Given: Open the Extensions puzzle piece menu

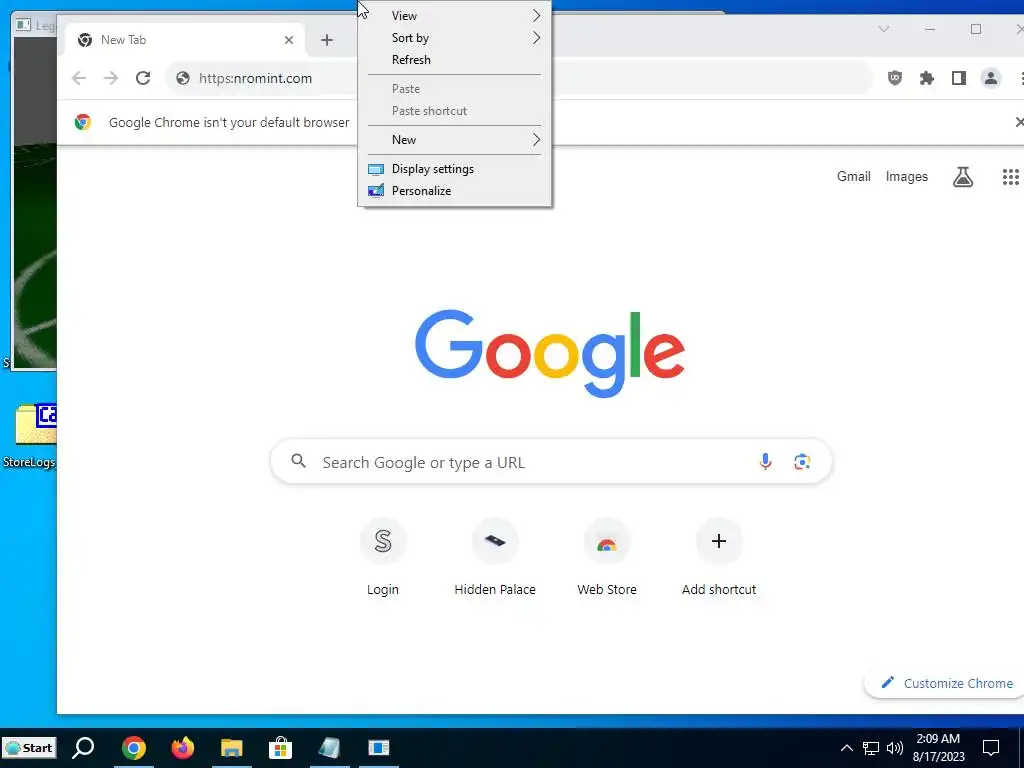Looking at the screenshot, I should tap(927, 78).
